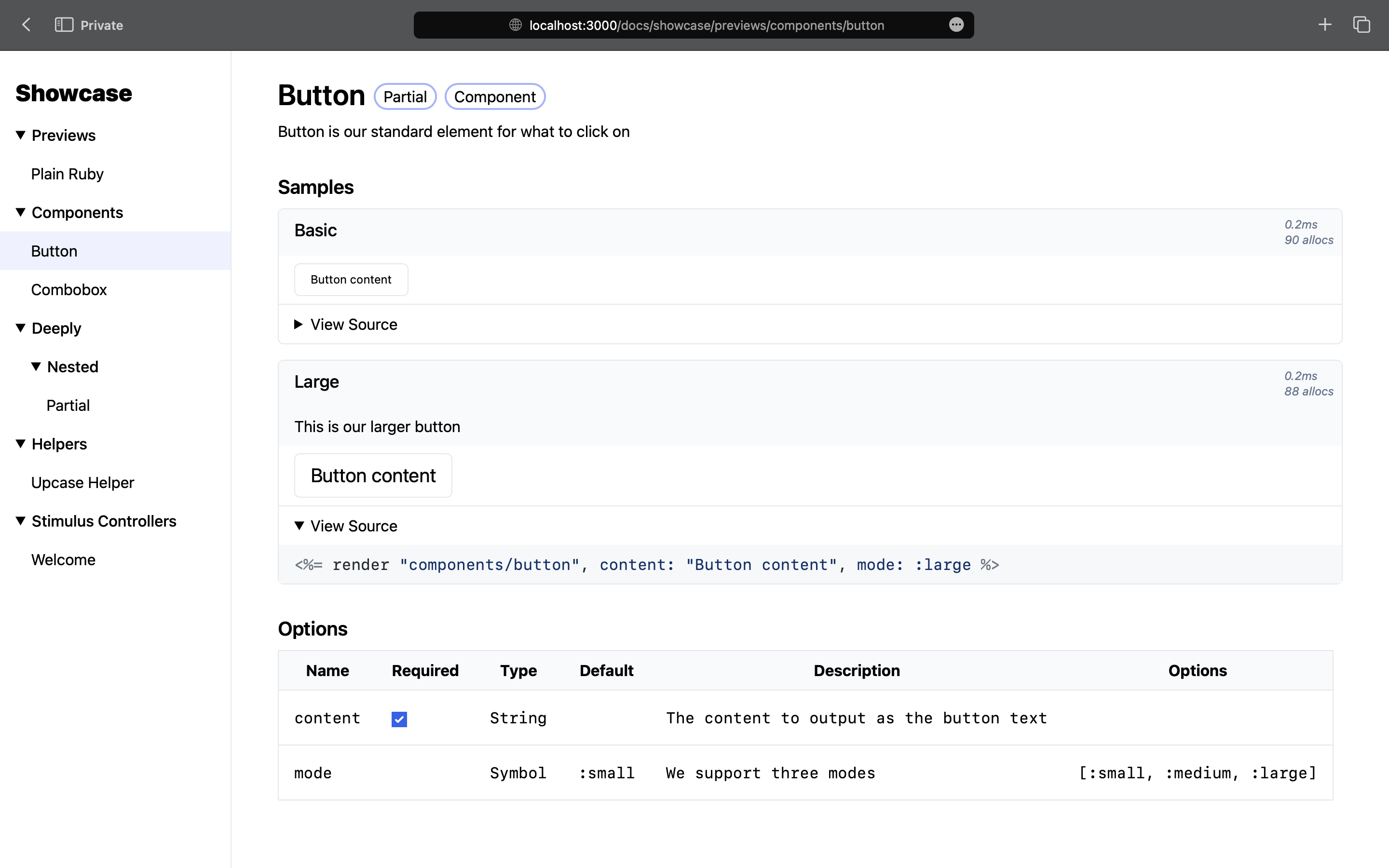Click the small Button content button
This screenshot has width=1389, height=868.
pyautogui.click(x=351, y=280)
